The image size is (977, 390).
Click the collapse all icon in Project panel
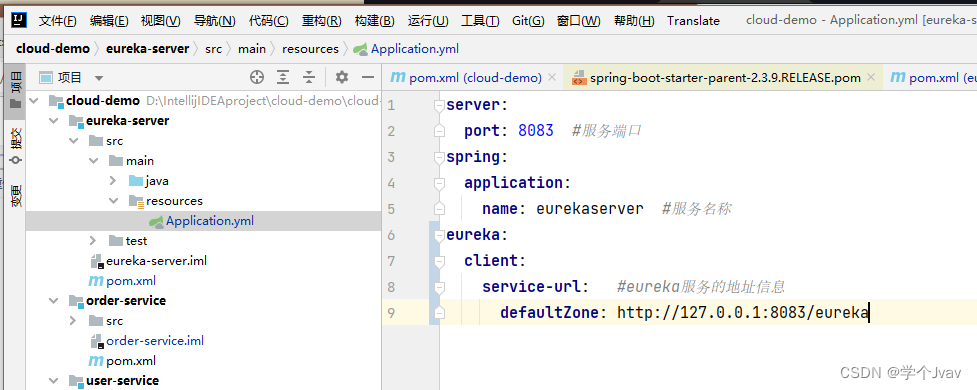point(309,77)
